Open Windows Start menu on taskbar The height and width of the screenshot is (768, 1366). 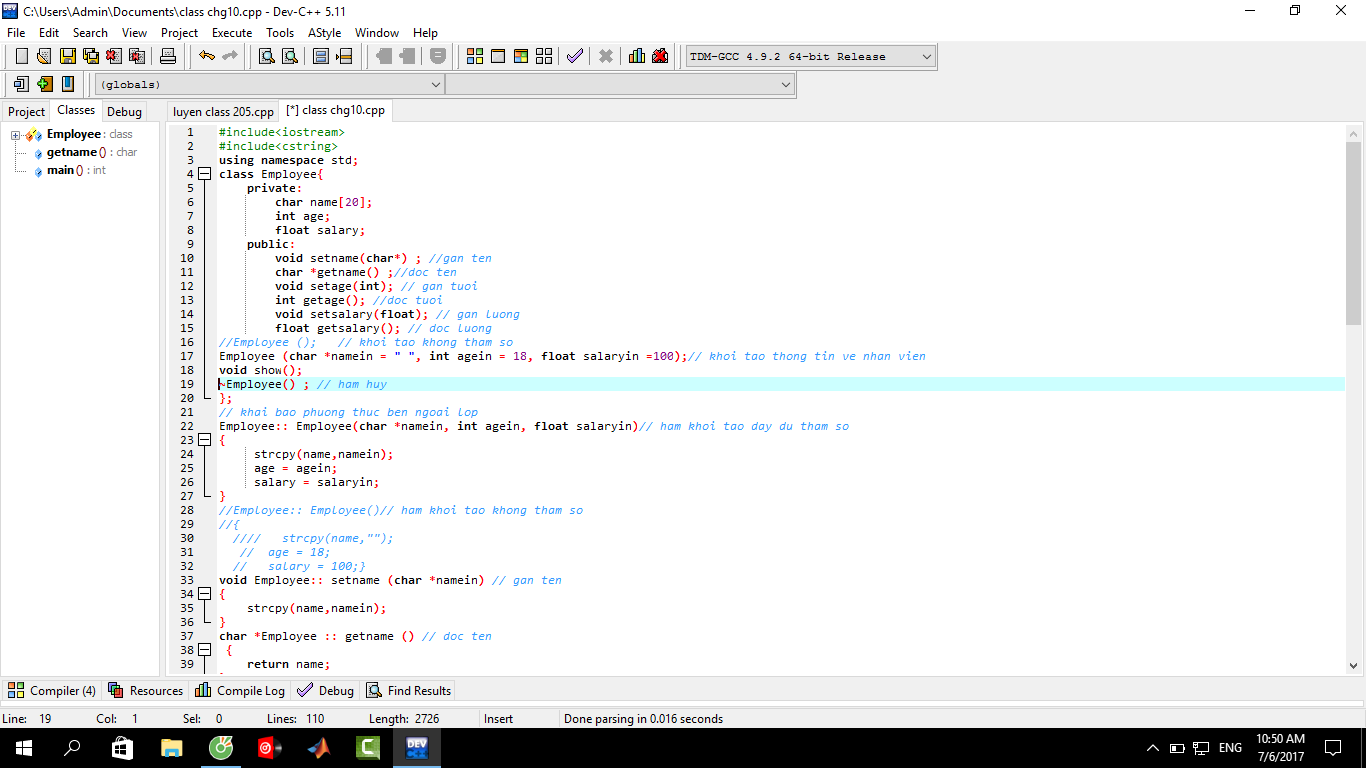click(24, 747)
